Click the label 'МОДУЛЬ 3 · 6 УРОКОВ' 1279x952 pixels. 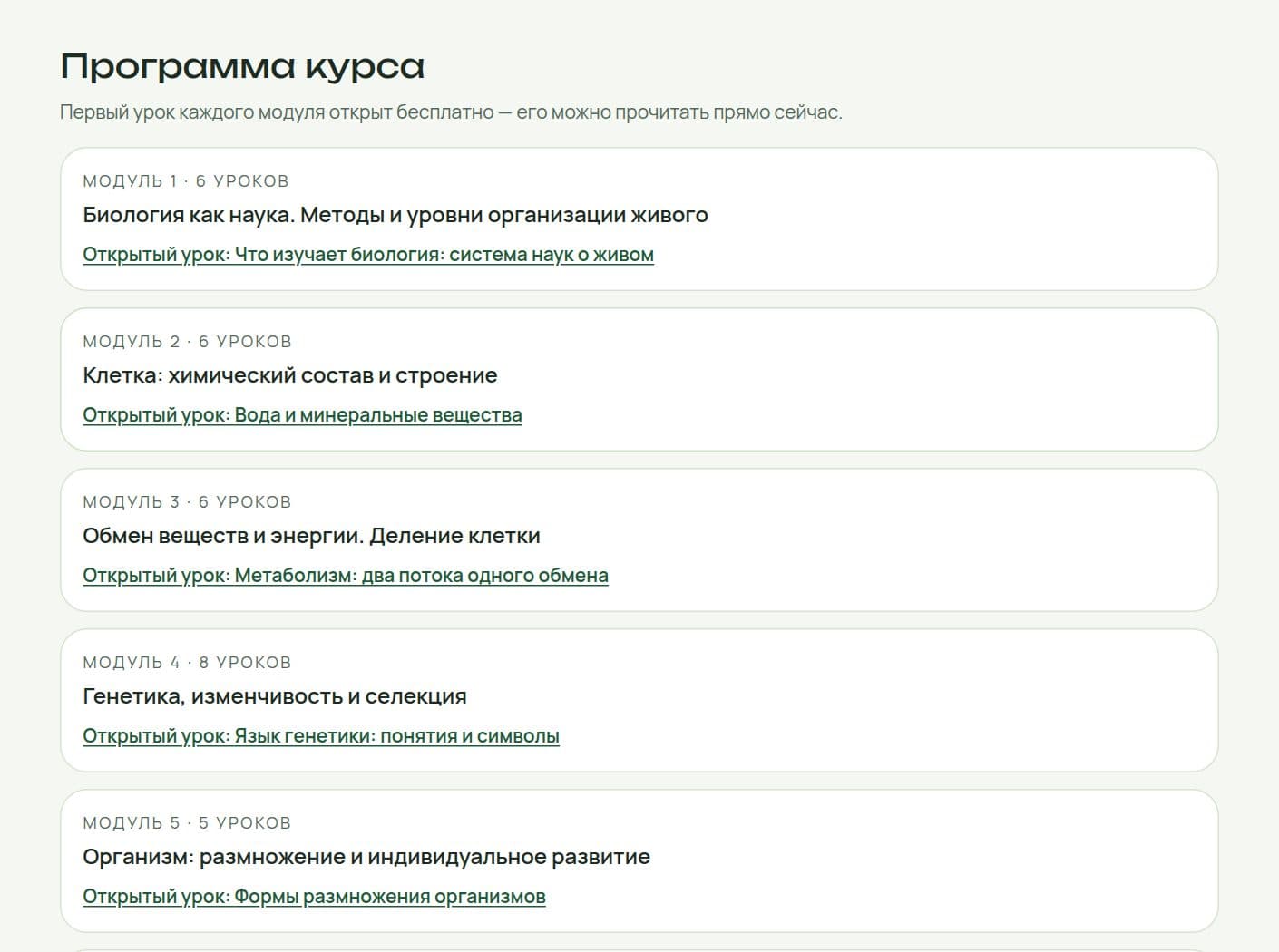coord(187,502)
